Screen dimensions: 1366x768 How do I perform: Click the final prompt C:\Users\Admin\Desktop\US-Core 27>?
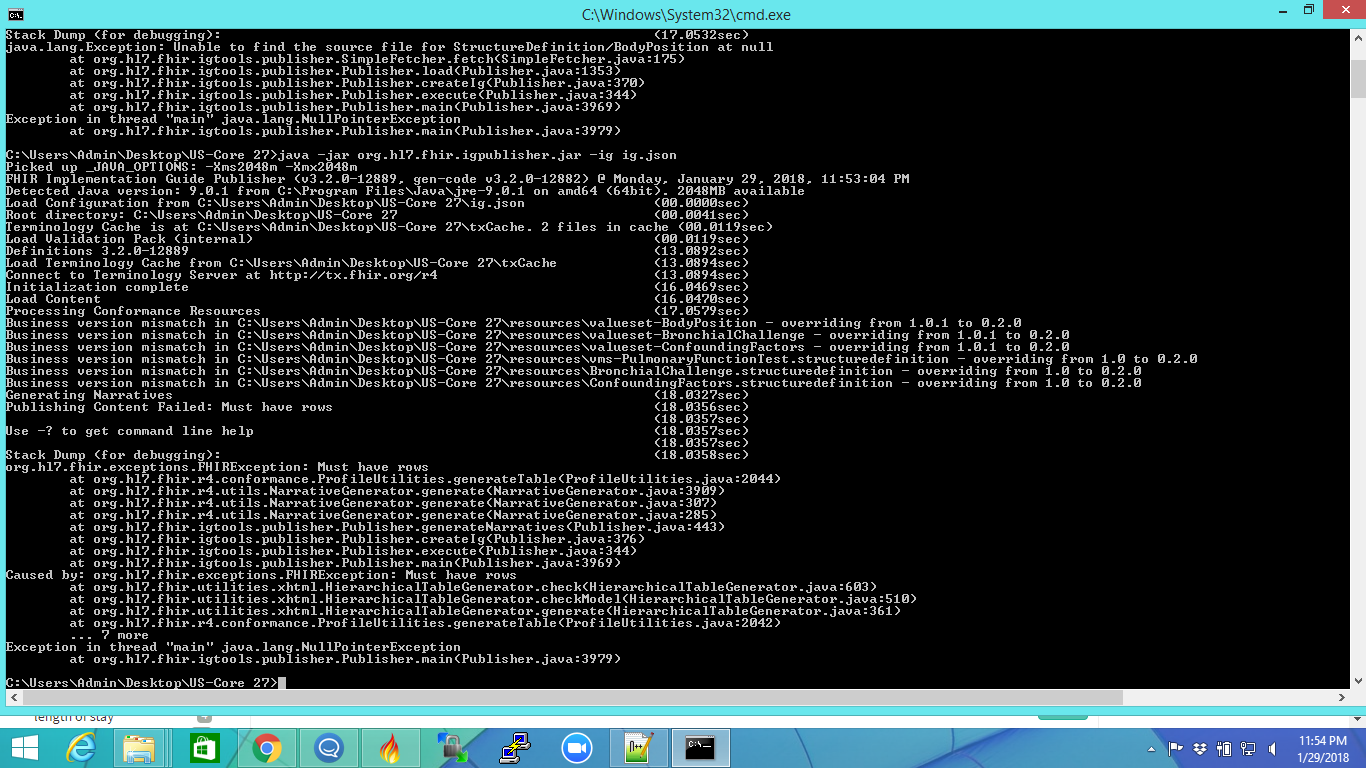(x=141, y=683)
